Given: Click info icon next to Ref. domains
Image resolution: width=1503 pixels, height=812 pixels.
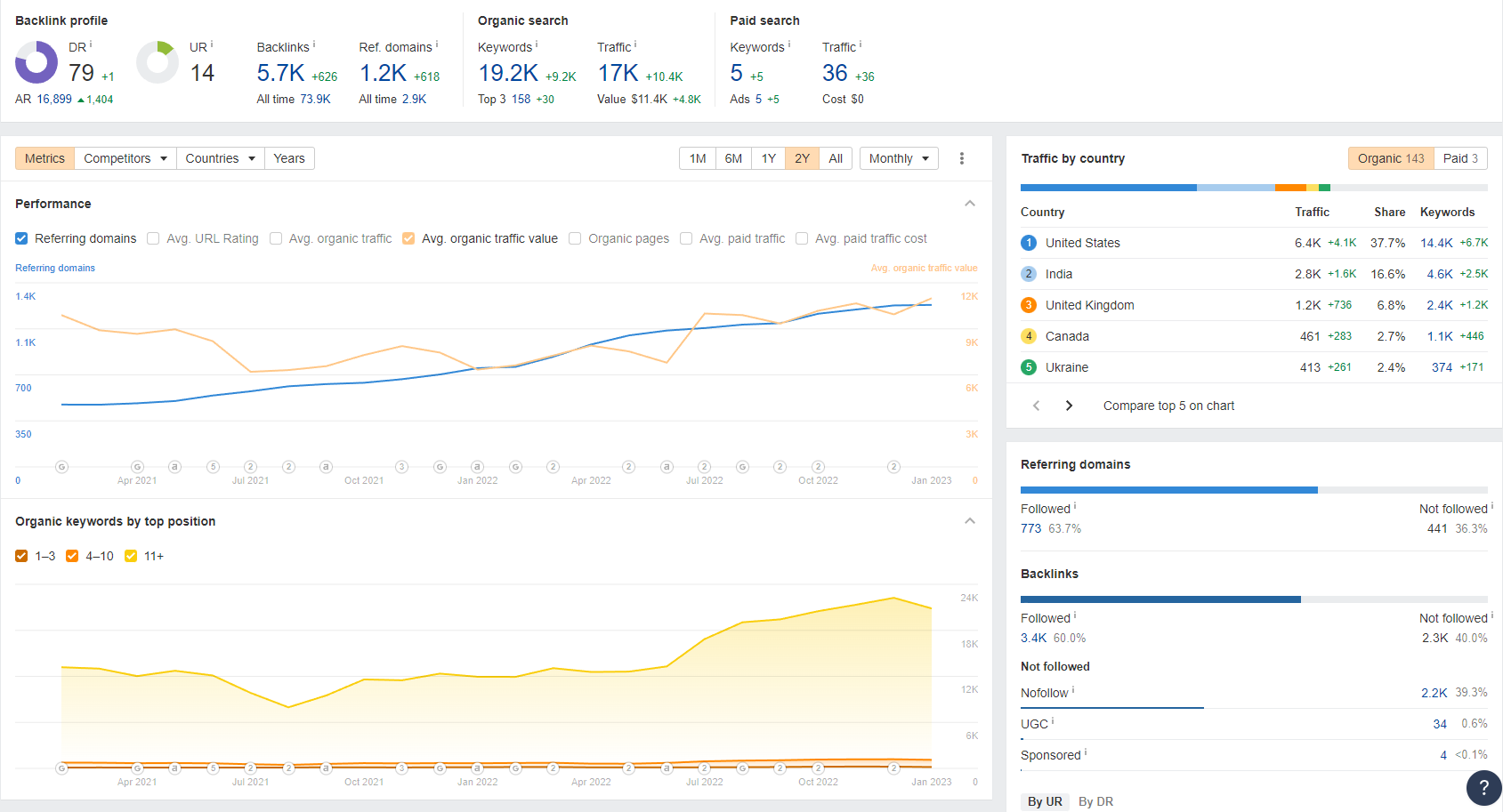Looking at the screenshot, I should (437, 44).
